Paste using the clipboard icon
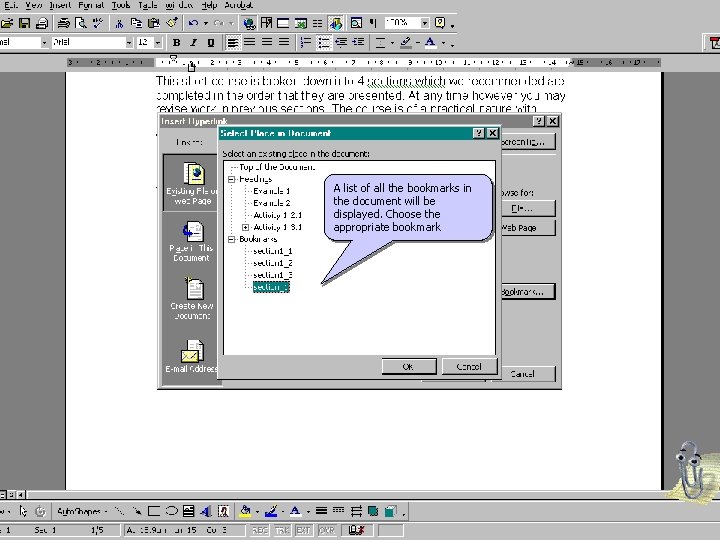 coord(154,23)
